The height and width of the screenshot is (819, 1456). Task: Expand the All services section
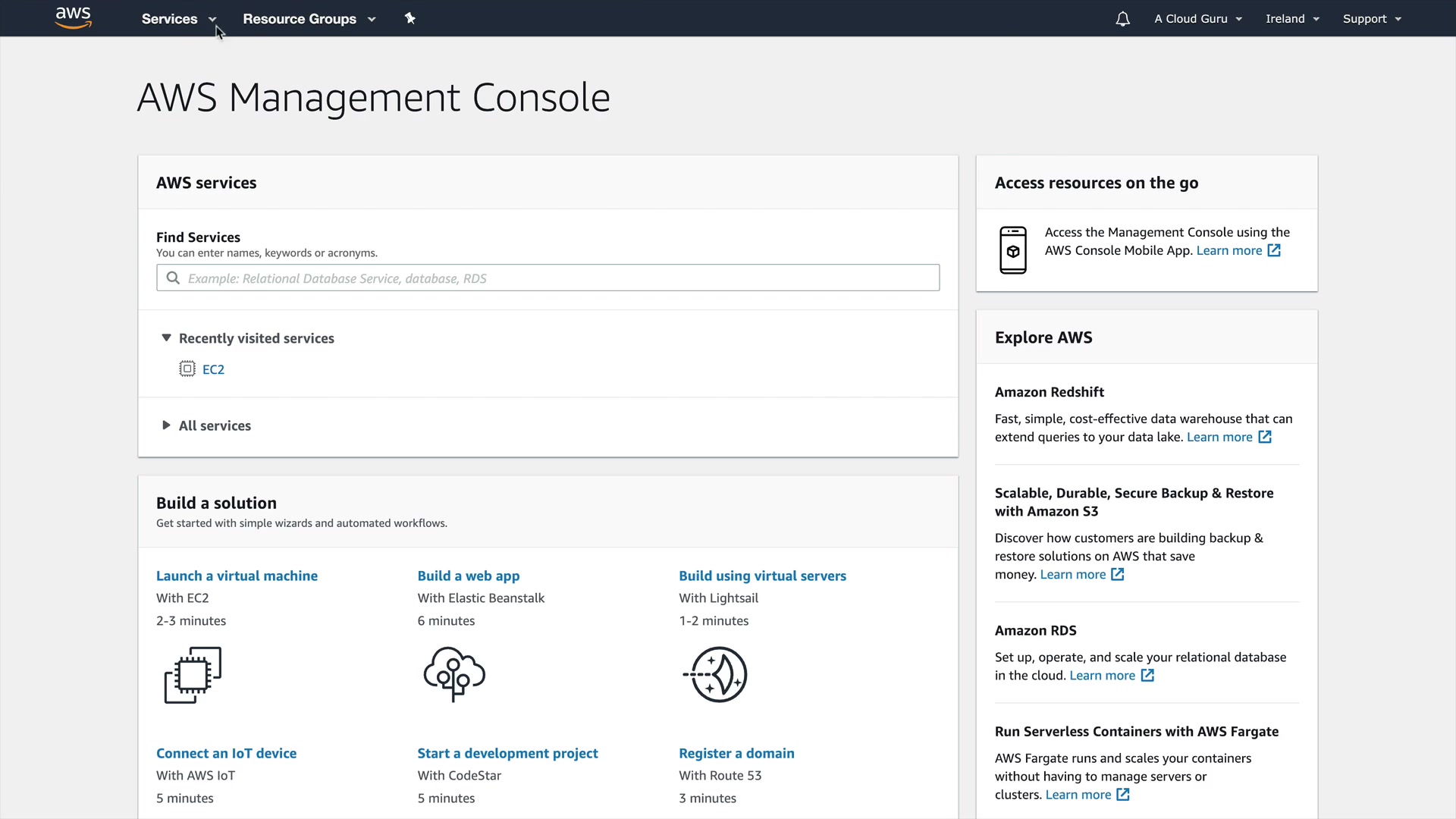coord(166,425)
